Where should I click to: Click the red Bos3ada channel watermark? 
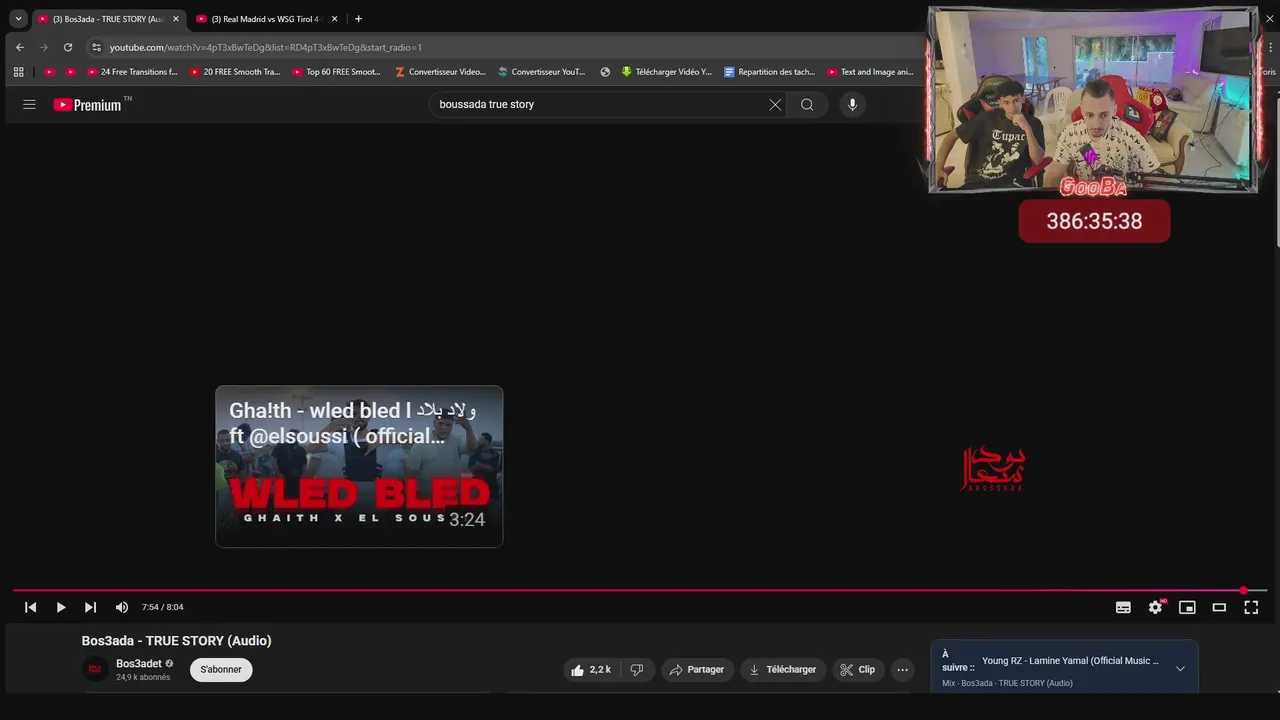point(993,468)
